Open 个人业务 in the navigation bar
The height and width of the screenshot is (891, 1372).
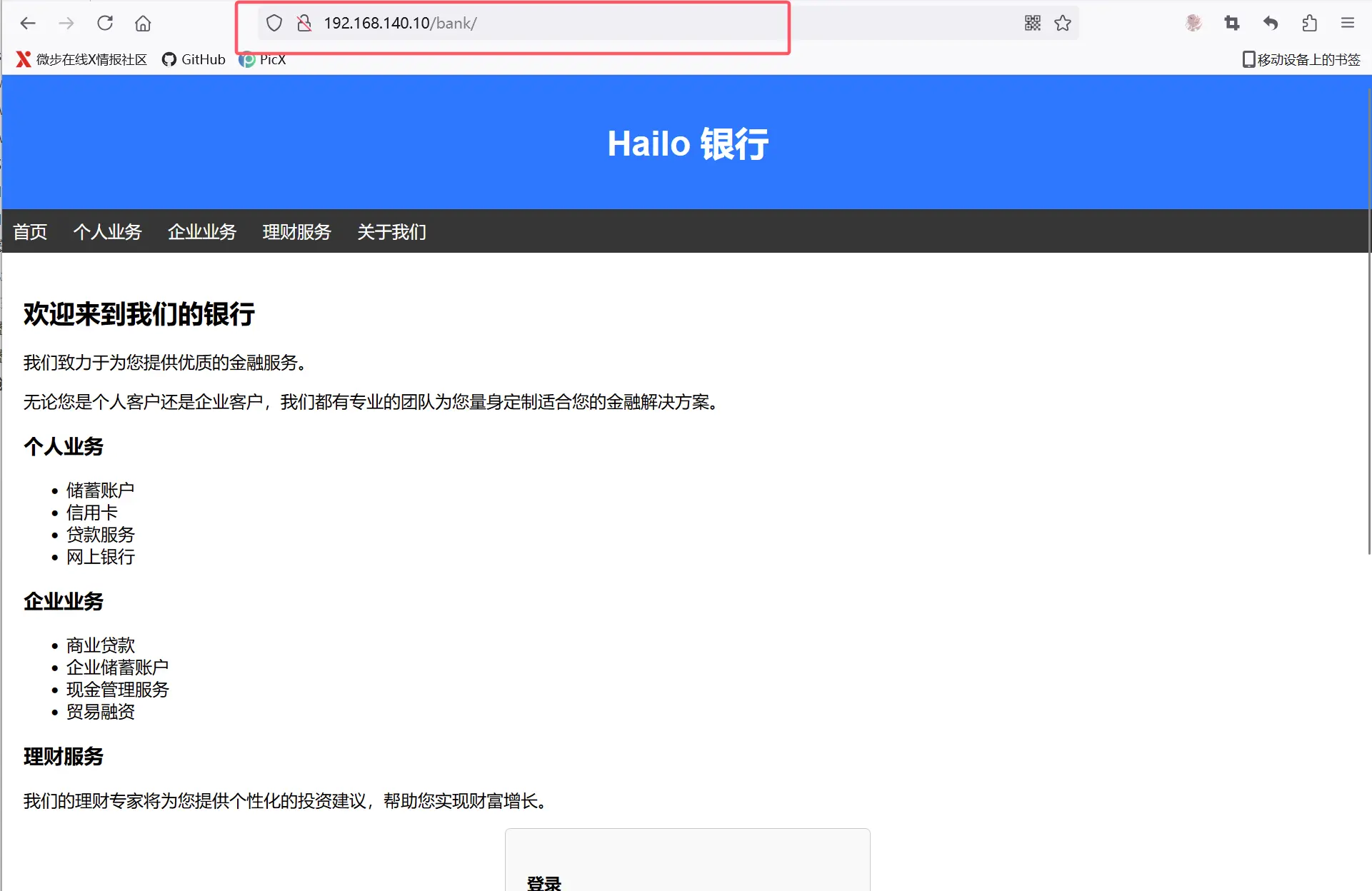click(107, 231)
